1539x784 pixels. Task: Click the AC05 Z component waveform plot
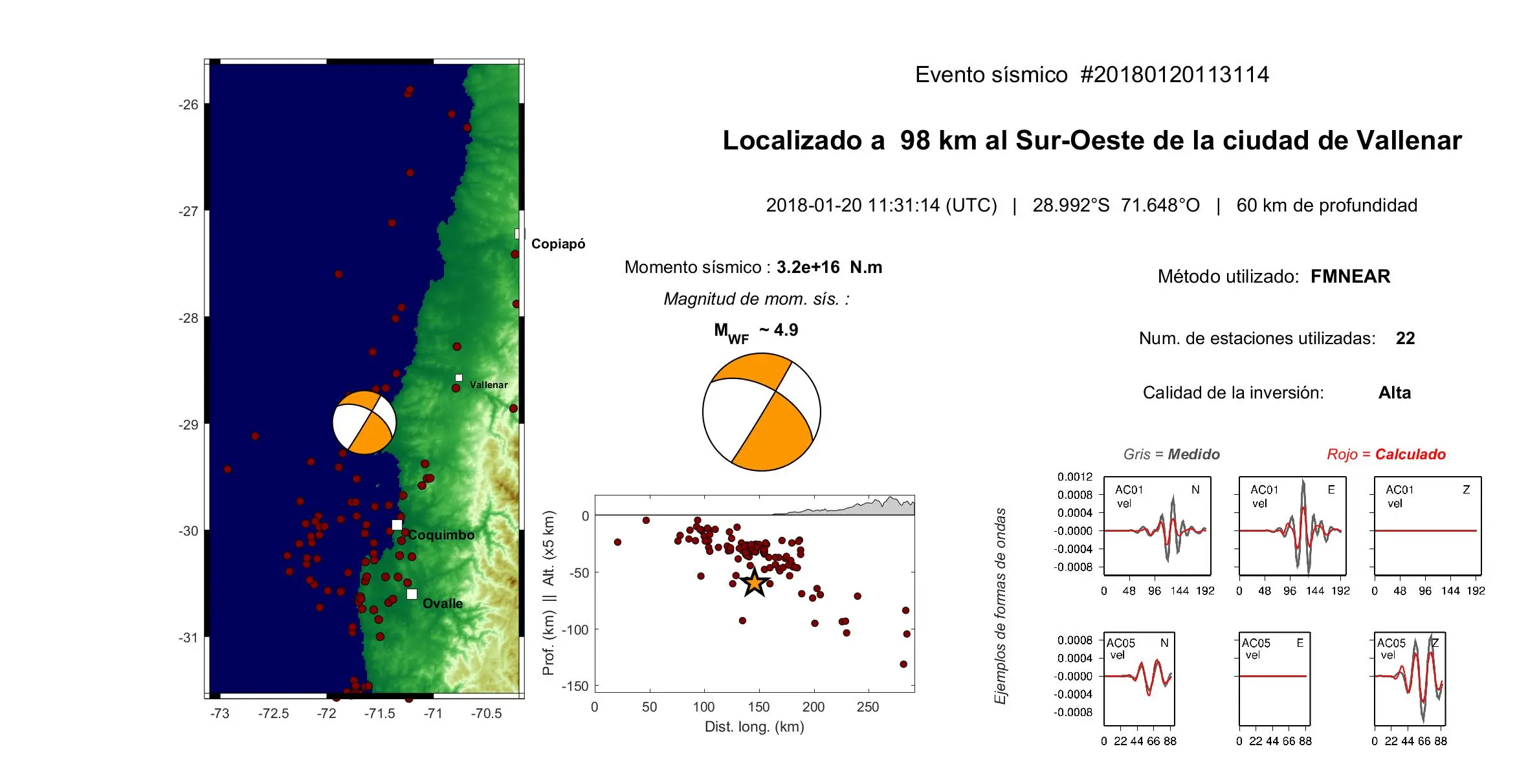(1410, 679)
